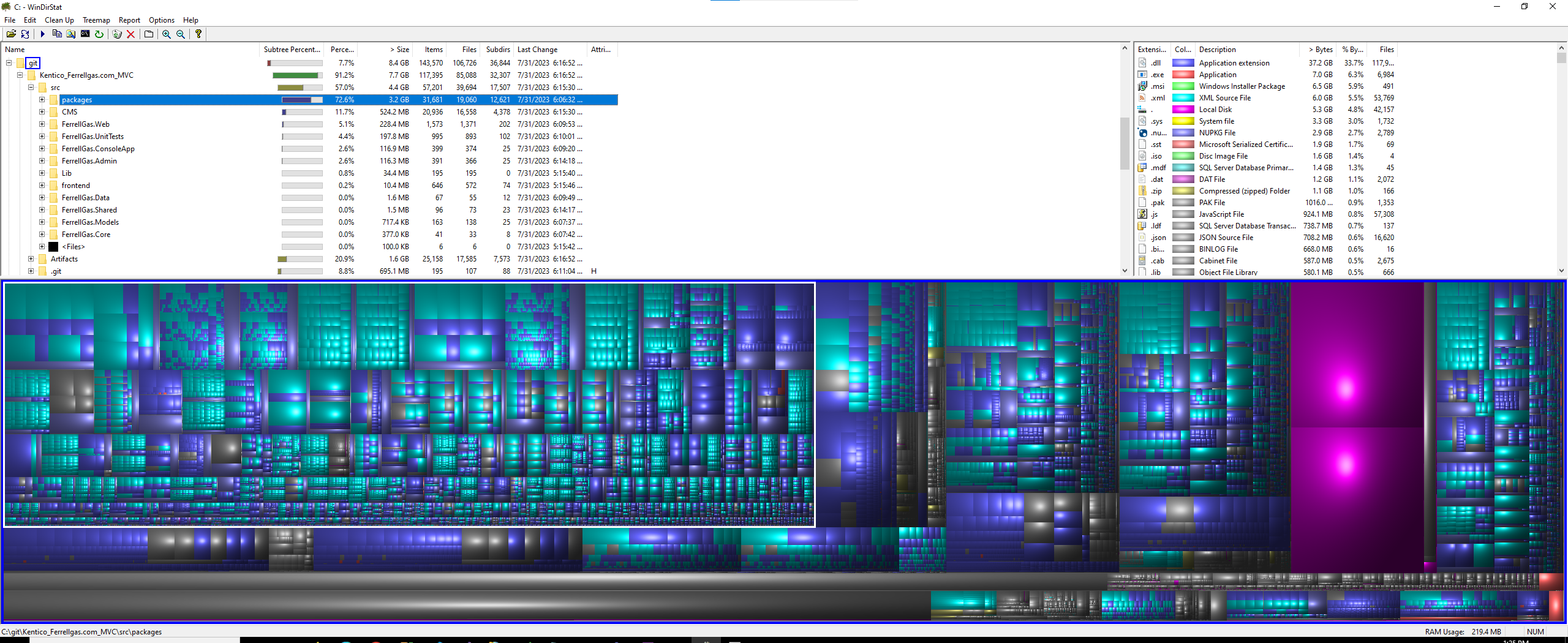The height and width of the screenshot is (643, 1568).
Task: Open the Clean Up menu
Action: [59, 20]
